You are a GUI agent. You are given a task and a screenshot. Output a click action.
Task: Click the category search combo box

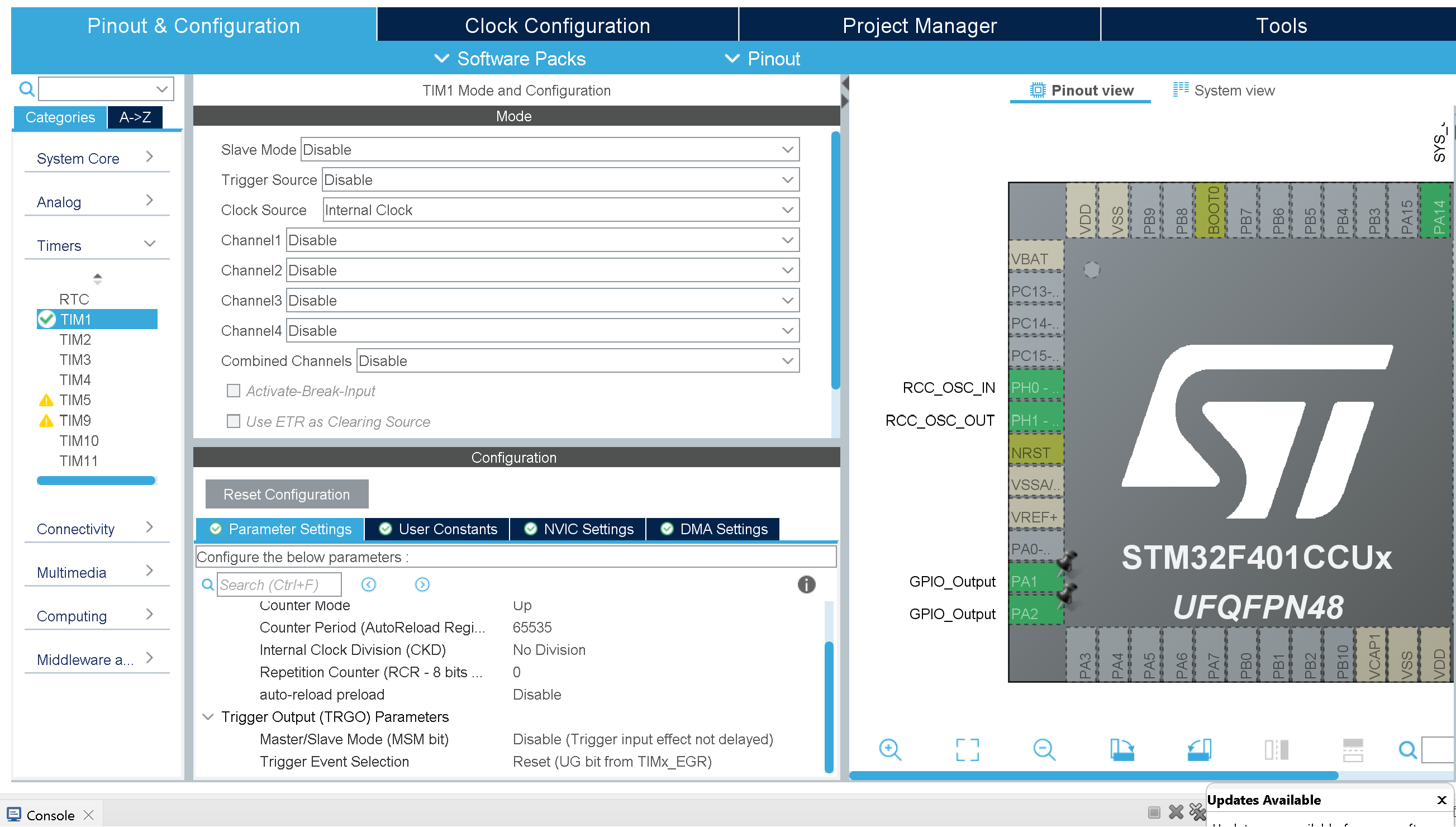pyautogui.click(x=106, y=89)
